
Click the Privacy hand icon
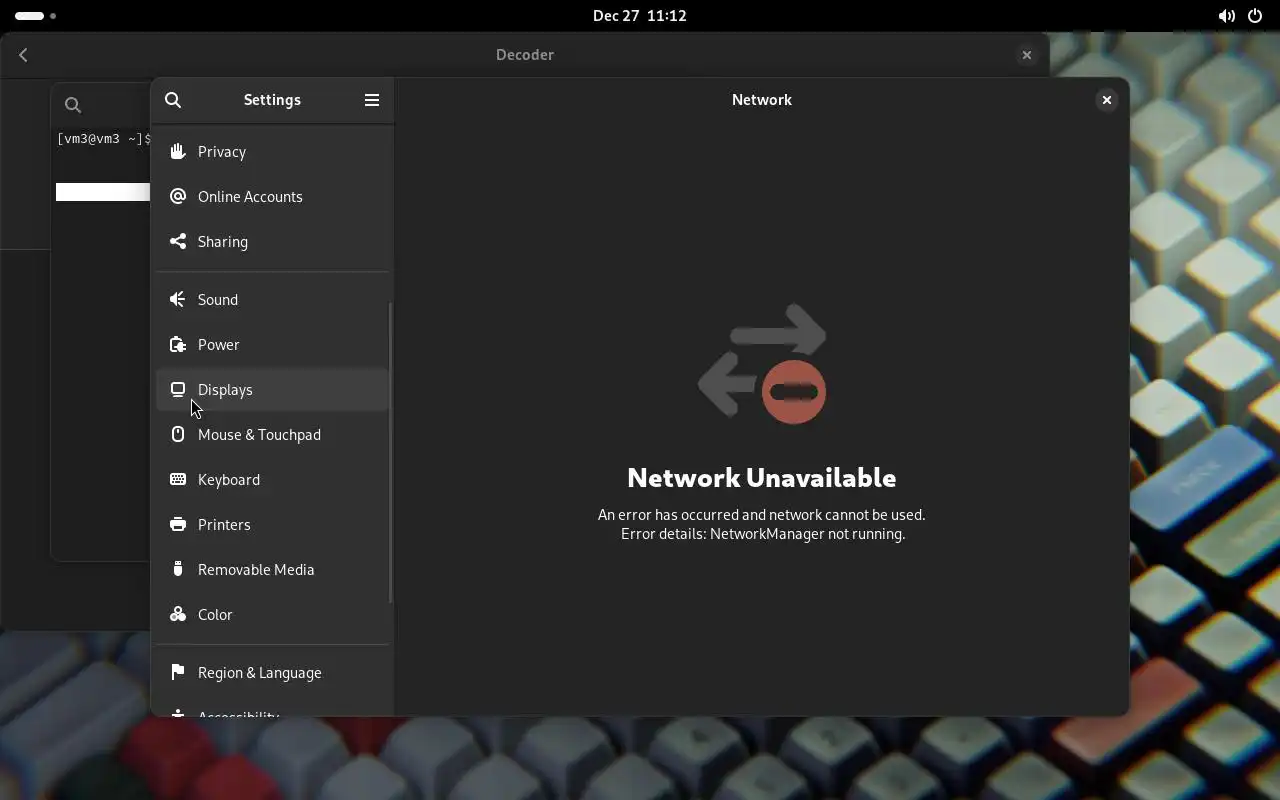[178, 151]
